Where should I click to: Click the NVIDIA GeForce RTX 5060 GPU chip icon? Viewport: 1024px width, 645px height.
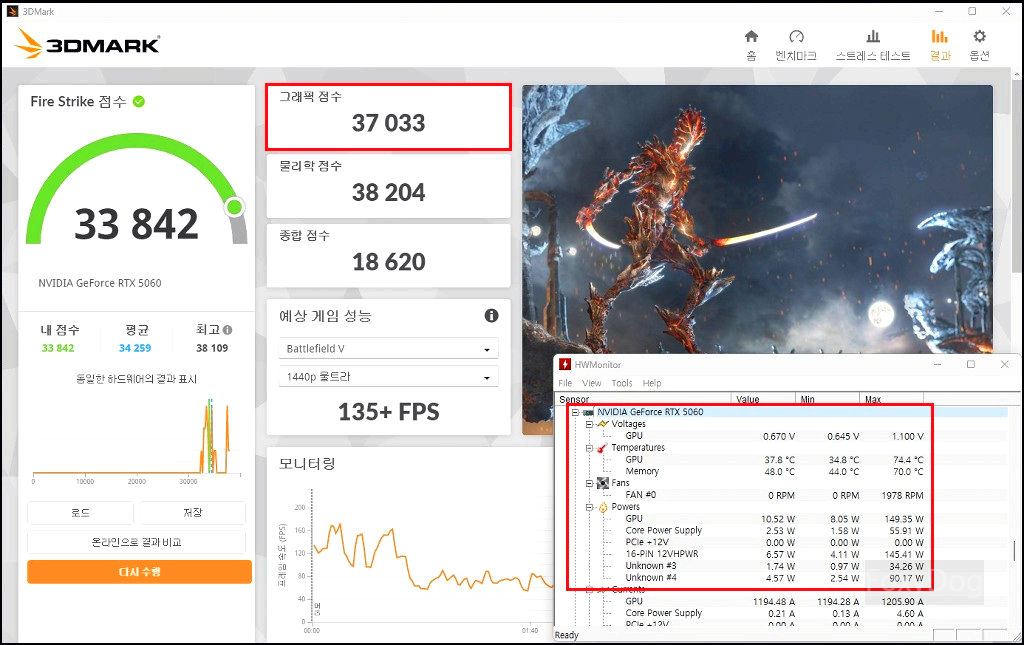click(x=588, y=412)
